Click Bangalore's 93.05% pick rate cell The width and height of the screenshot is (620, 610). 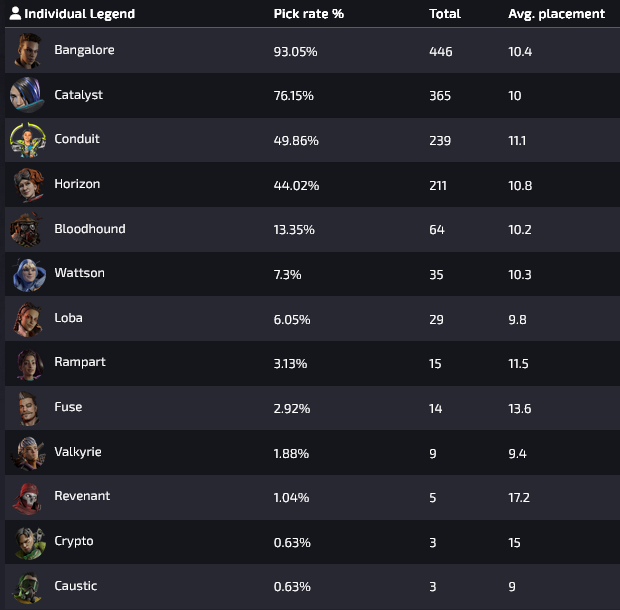click(295, 51)
